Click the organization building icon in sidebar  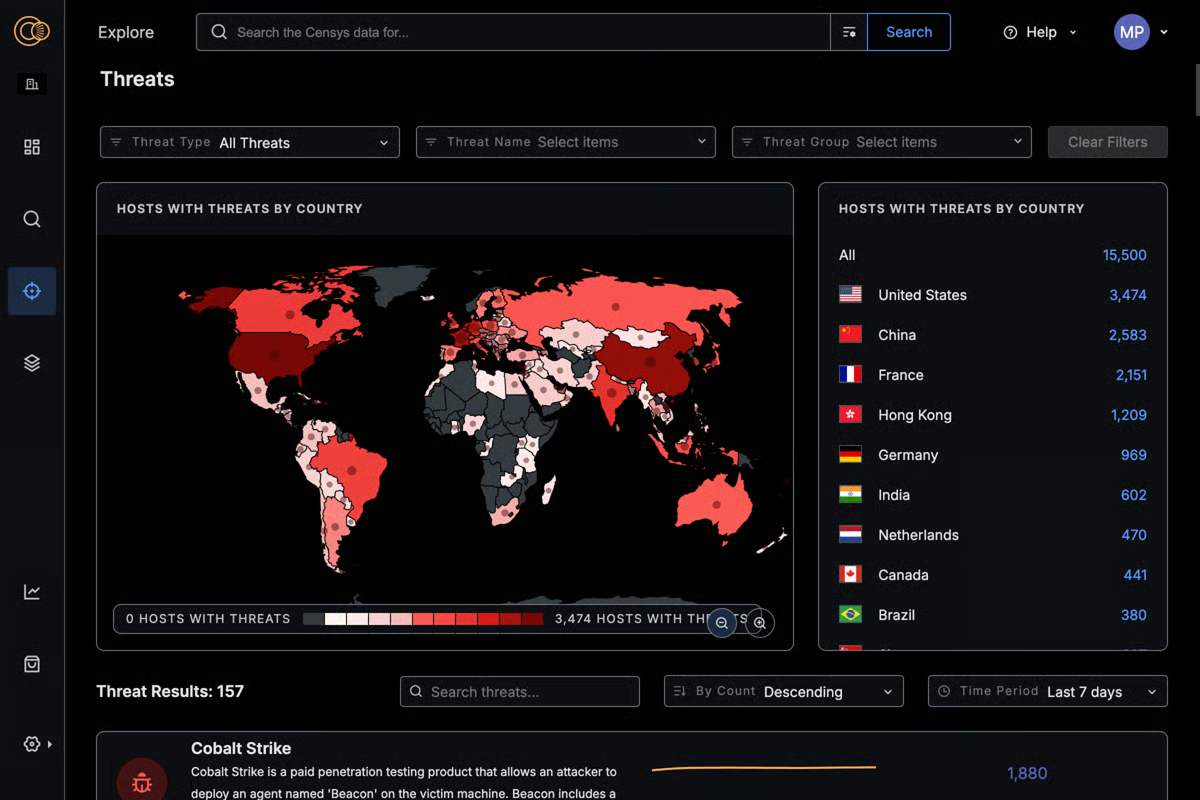pyautogui.click(x=31, y=83)
